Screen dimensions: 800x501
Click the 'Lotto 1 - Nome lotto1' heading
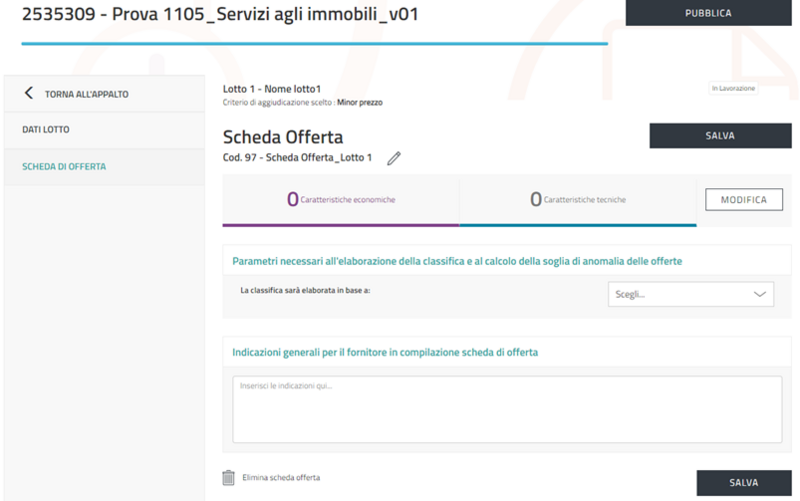pos(272,89)
